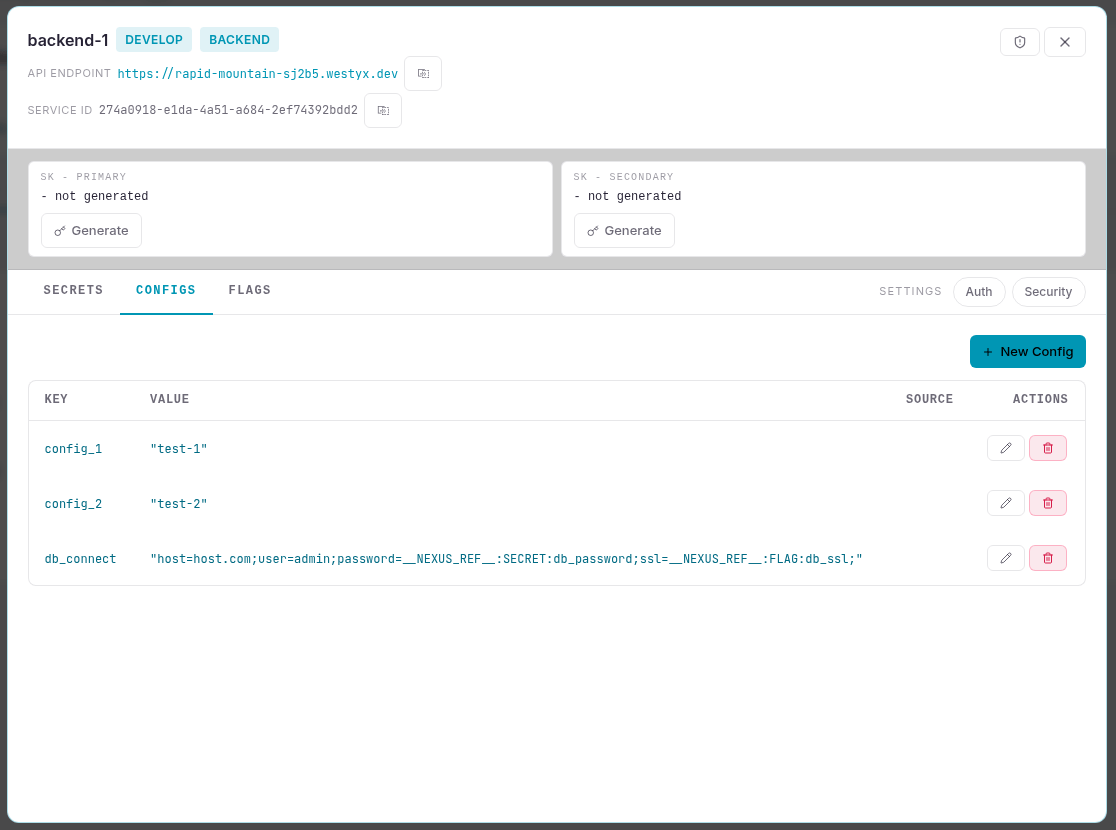Generate the primary SK key

(91, 231)
